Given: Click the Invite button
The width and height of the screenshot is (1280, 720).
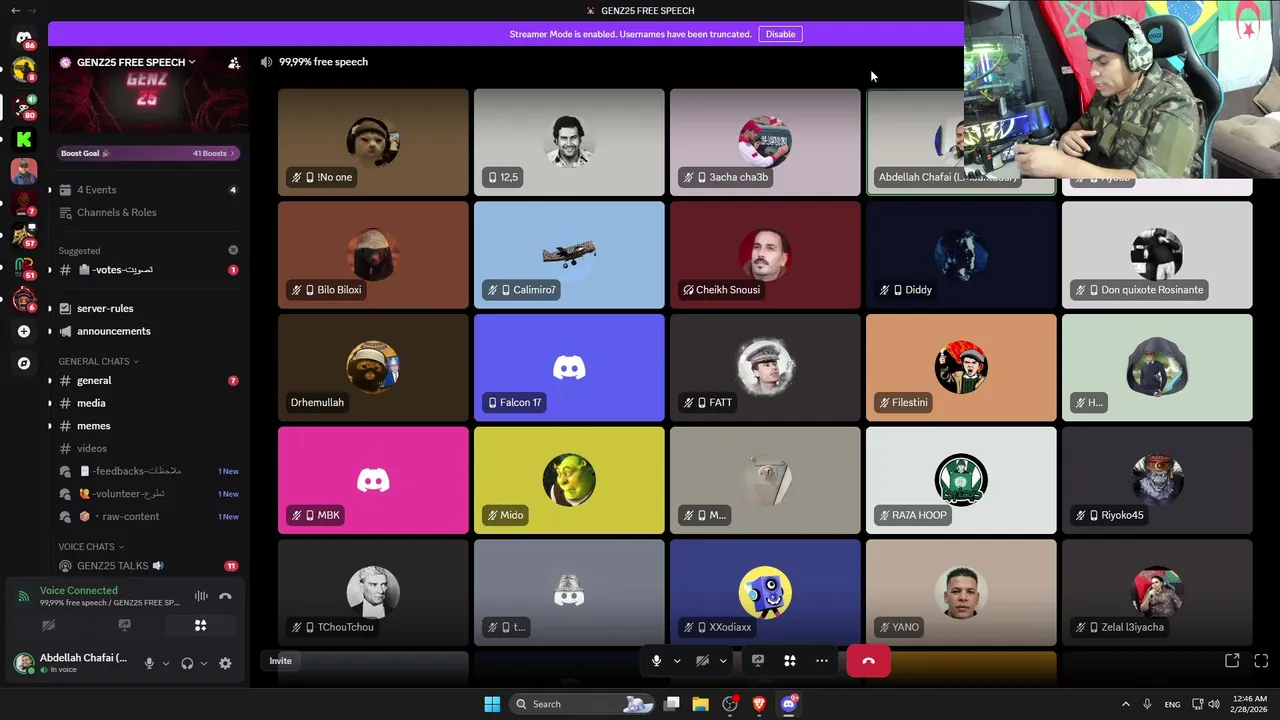Looking at the screenshot, I should [x=280, y=660].
